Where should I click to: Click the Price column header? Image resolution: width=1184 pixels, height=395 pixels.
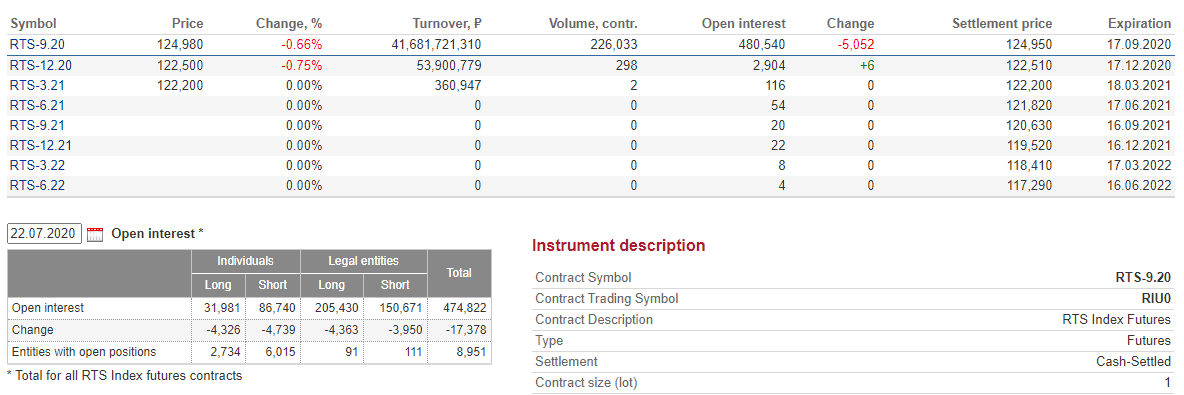pyautogui.click(x=187, y=23)
